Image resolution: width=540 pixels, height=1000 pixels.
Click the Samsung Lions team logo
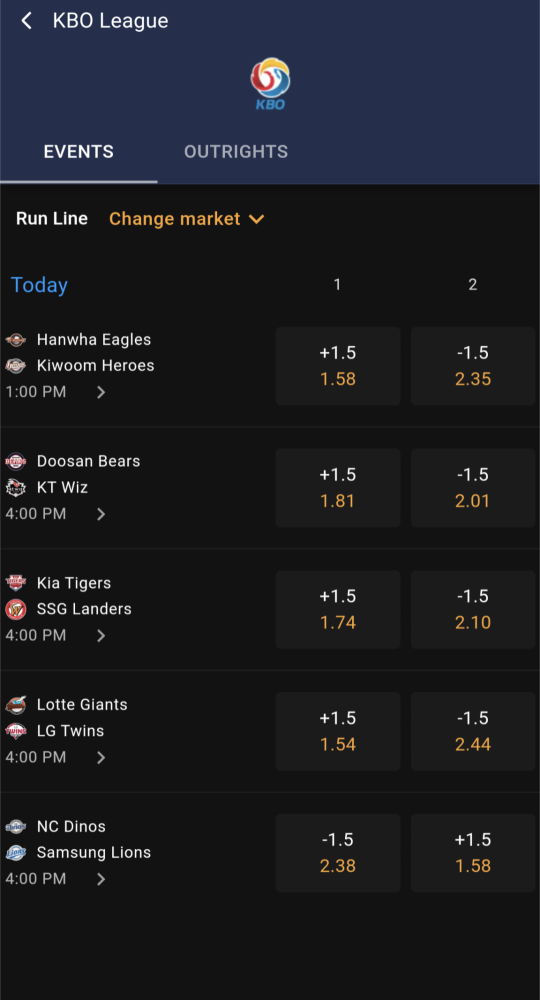point(16,853)
